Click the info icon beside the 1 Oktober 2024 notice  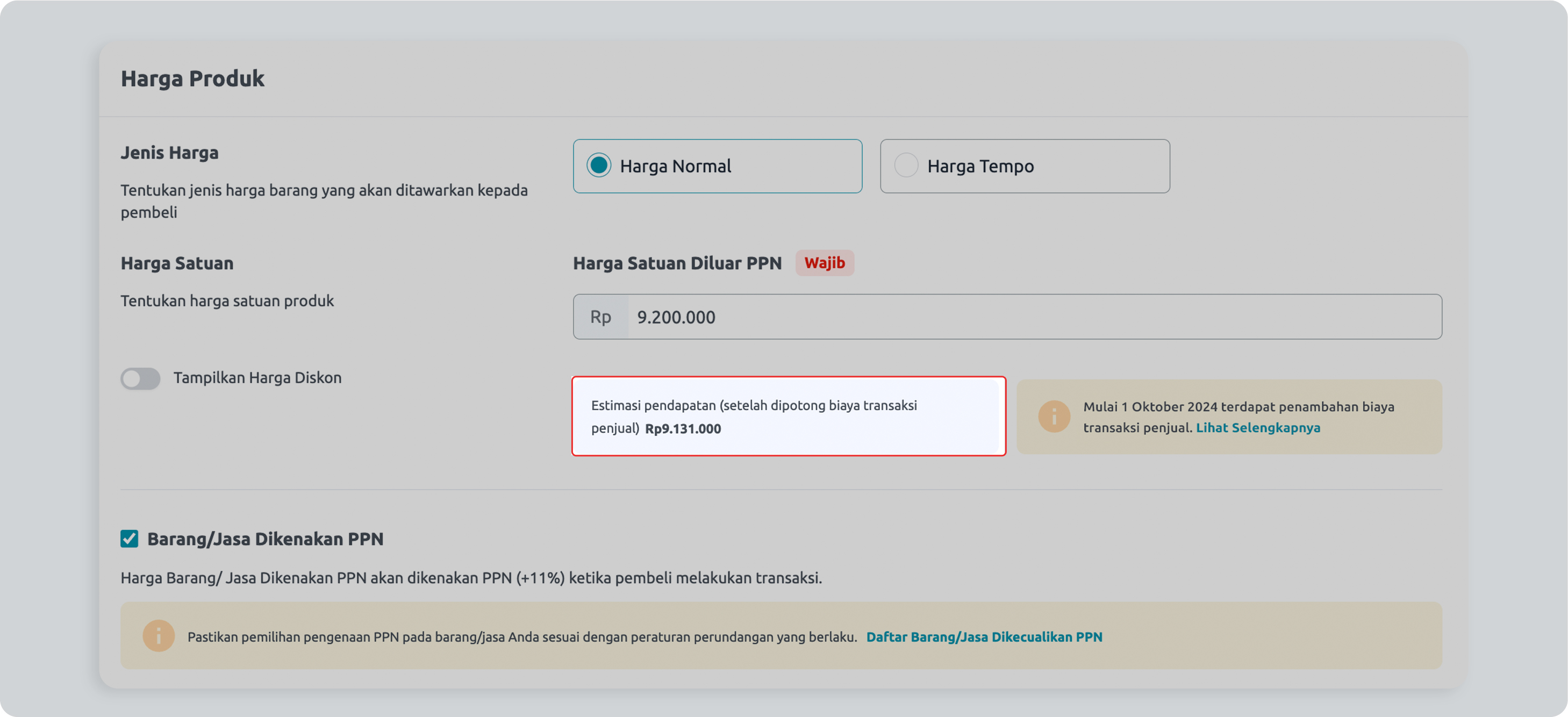click(1054, 417)
